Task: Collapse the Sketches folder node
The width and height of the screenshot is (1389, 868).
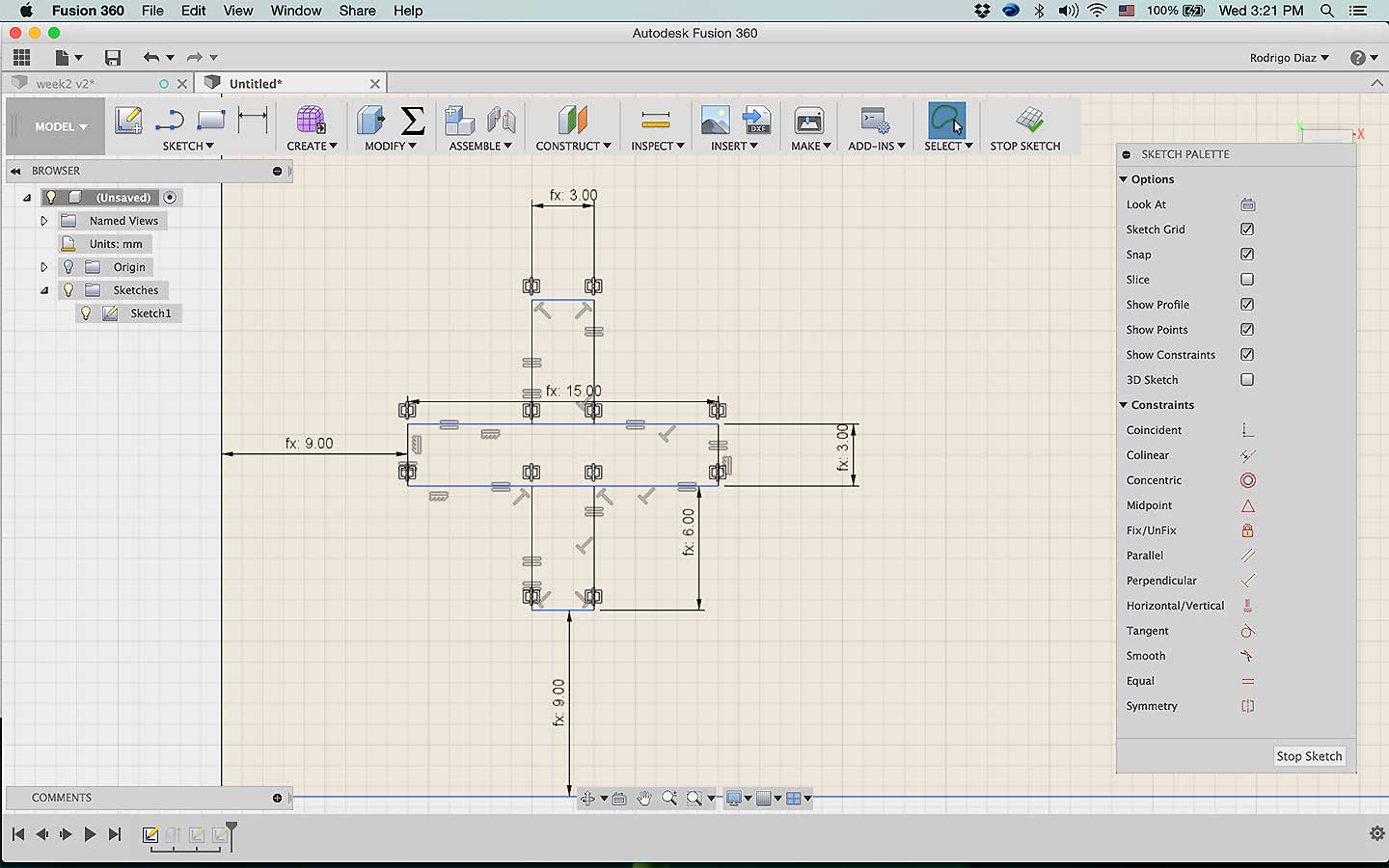Action: click(x=43, y=290)
